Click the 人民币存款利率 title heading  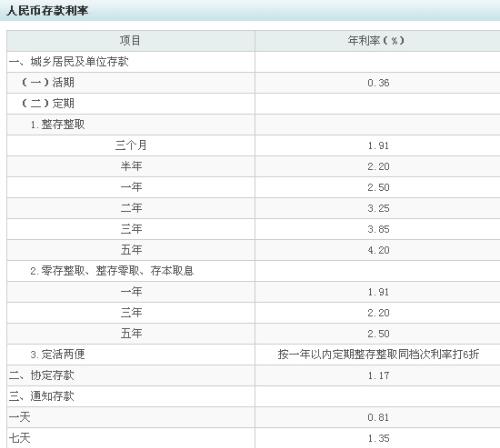click(x=47, y=11)
